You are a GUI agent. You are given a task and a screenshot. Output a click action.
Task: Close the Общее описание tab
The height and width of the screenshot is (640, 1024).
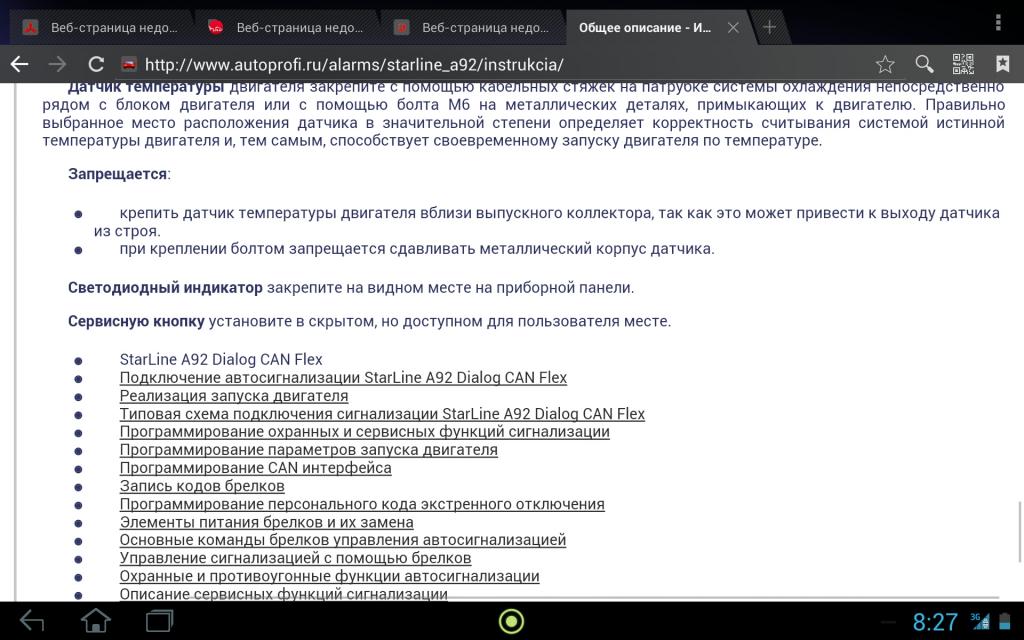(x=733, y=27)
